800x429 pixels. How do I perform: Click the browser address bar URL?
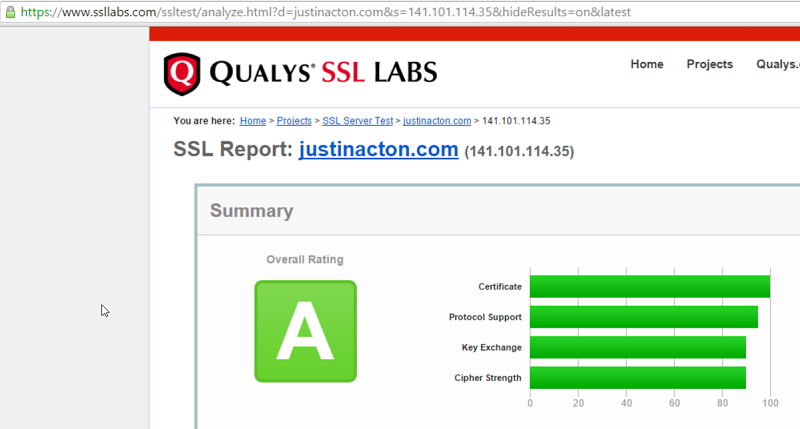click(326, 12)
